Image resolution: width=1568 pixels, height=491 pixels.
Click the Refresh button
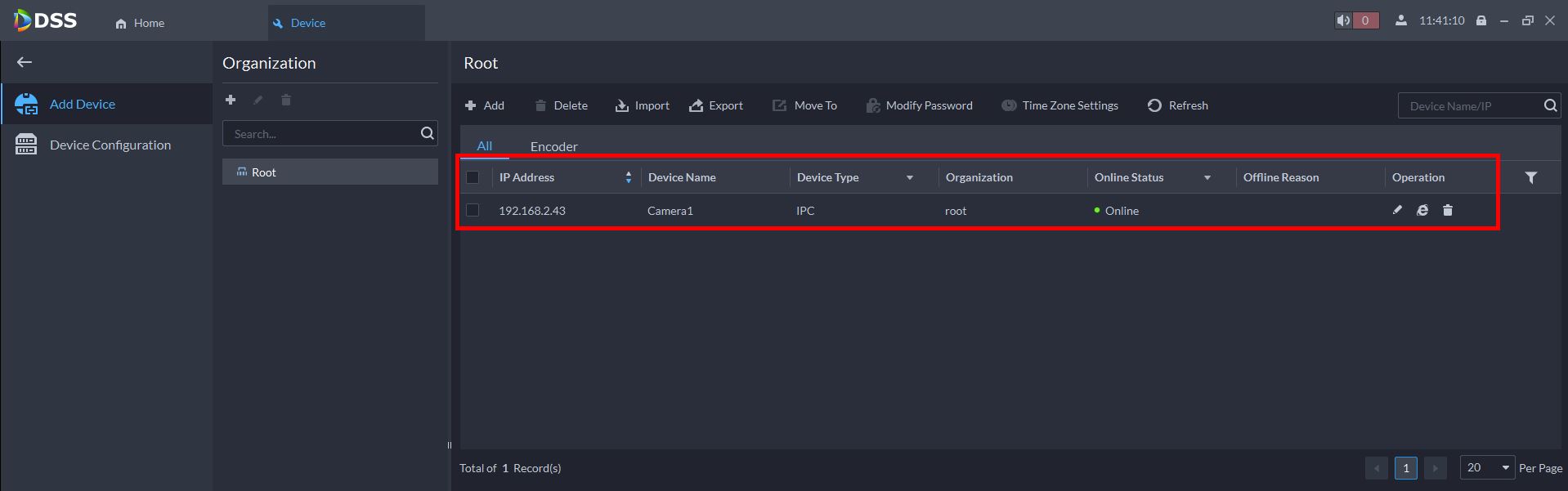(x=1178, y=105)
